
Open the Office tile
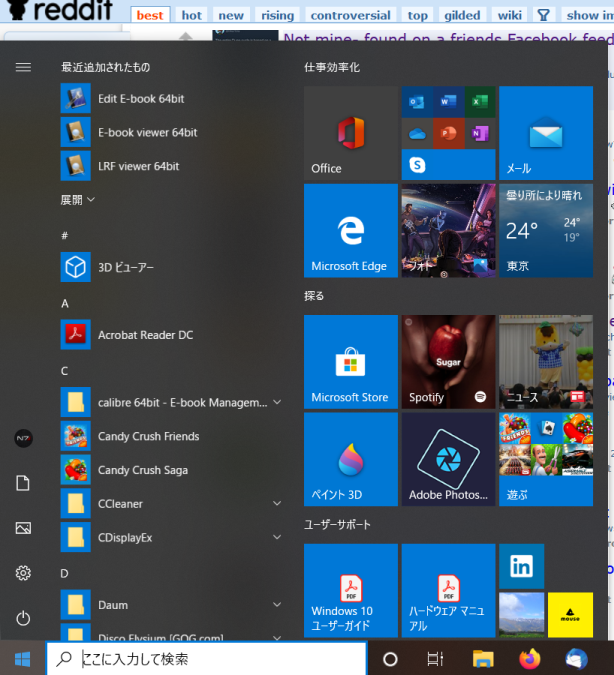[x=350, y=133]
